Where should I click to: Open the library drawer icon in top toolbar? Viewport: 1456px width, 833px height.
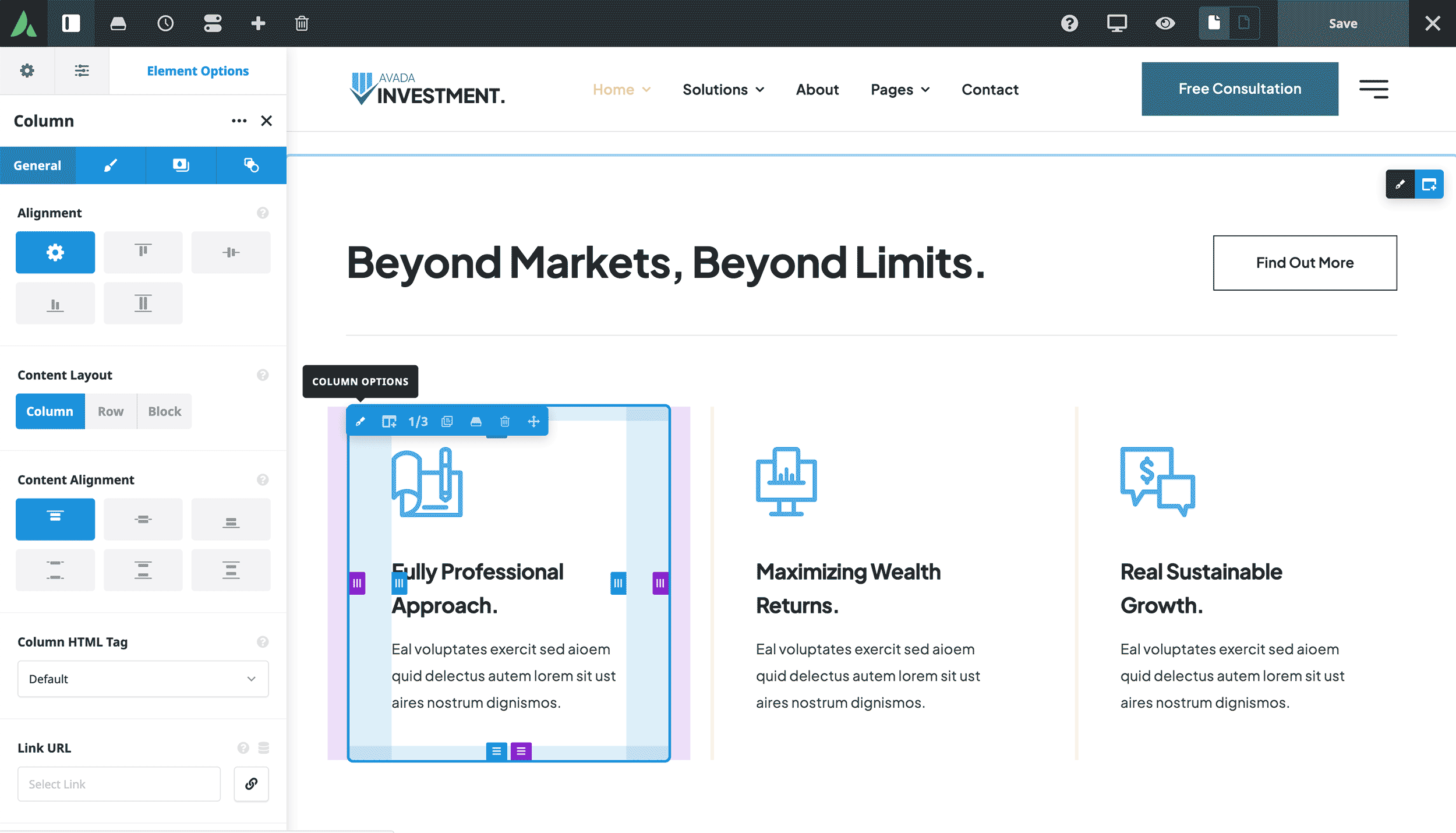click(x=118, y=23)
